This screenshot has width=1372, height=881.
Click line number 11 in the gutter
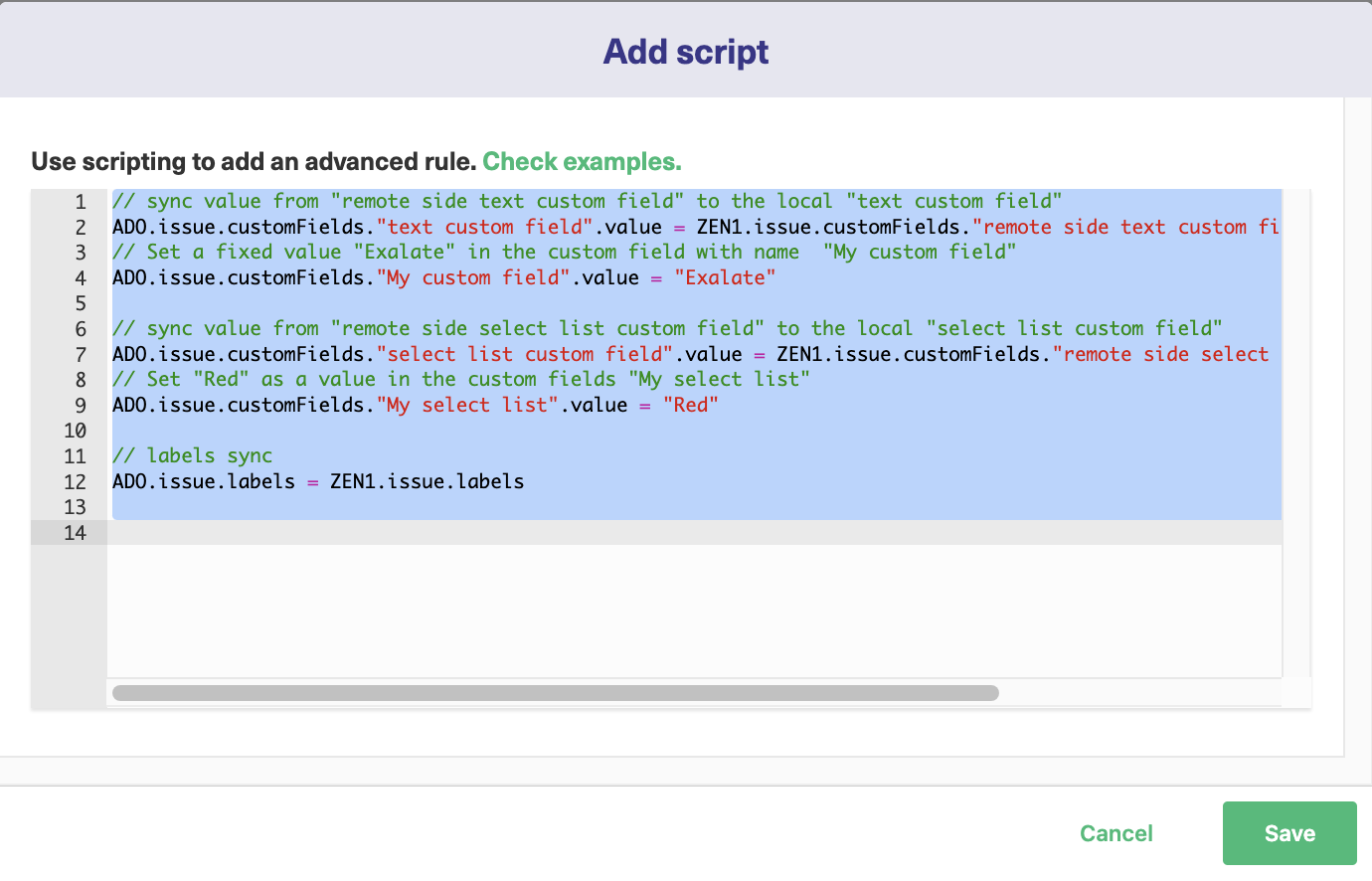point(75,456)
